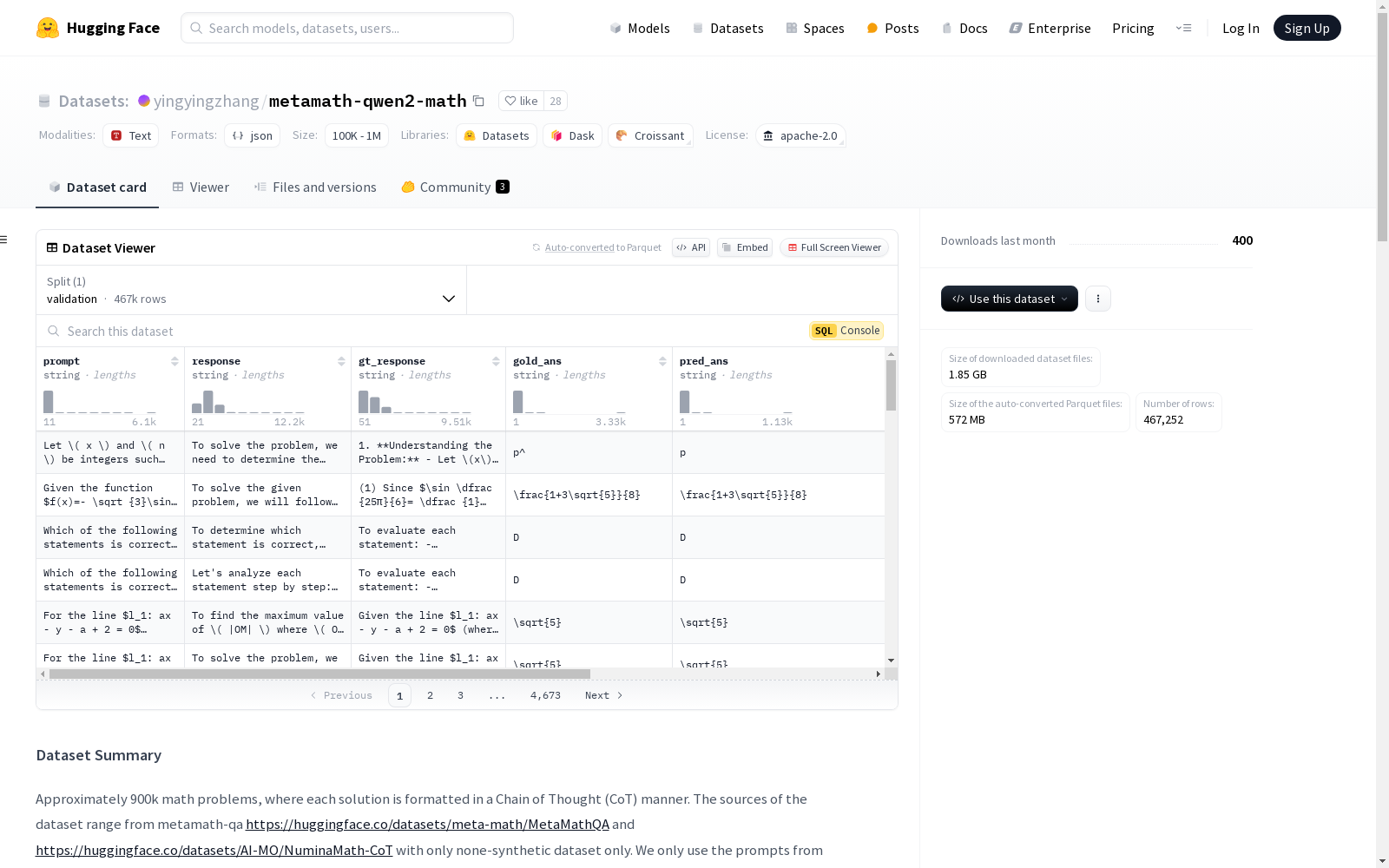The image size is (1389, 868).
Task: Open Enterprise in top navigation
Action: coord(1050,28)
